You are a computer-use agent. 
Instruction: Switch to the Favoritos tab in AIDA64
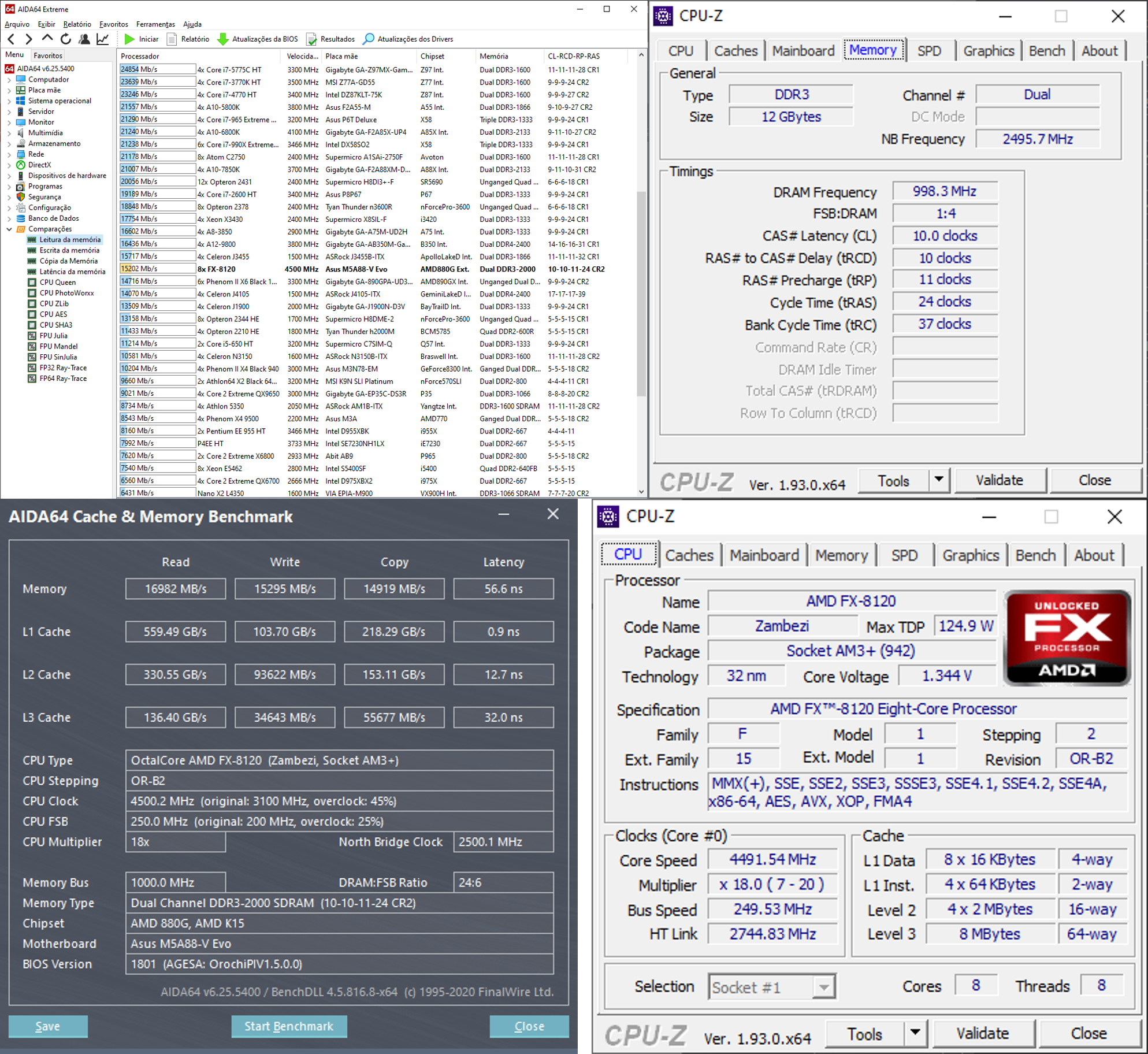(x=48, y=55)
